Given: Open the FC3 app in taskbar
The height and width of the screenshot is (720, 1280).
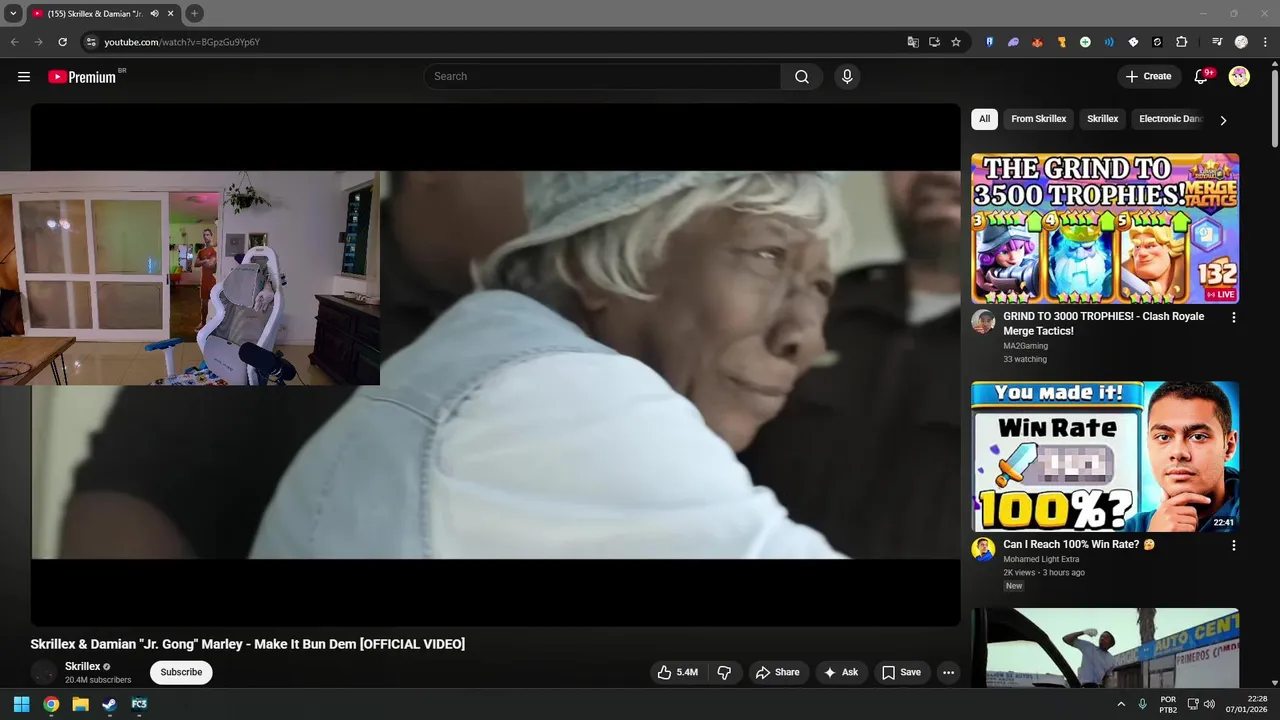Looking at the screenshot, I should coord(139,704).
